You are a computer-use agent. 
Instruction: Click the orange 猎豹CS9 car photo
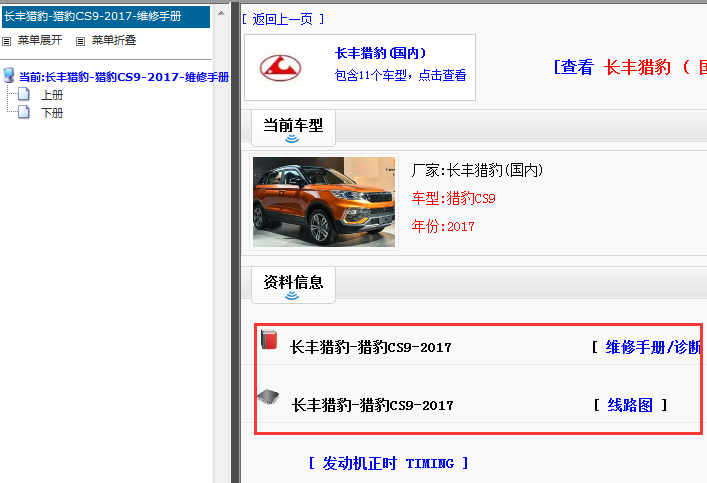324,202
